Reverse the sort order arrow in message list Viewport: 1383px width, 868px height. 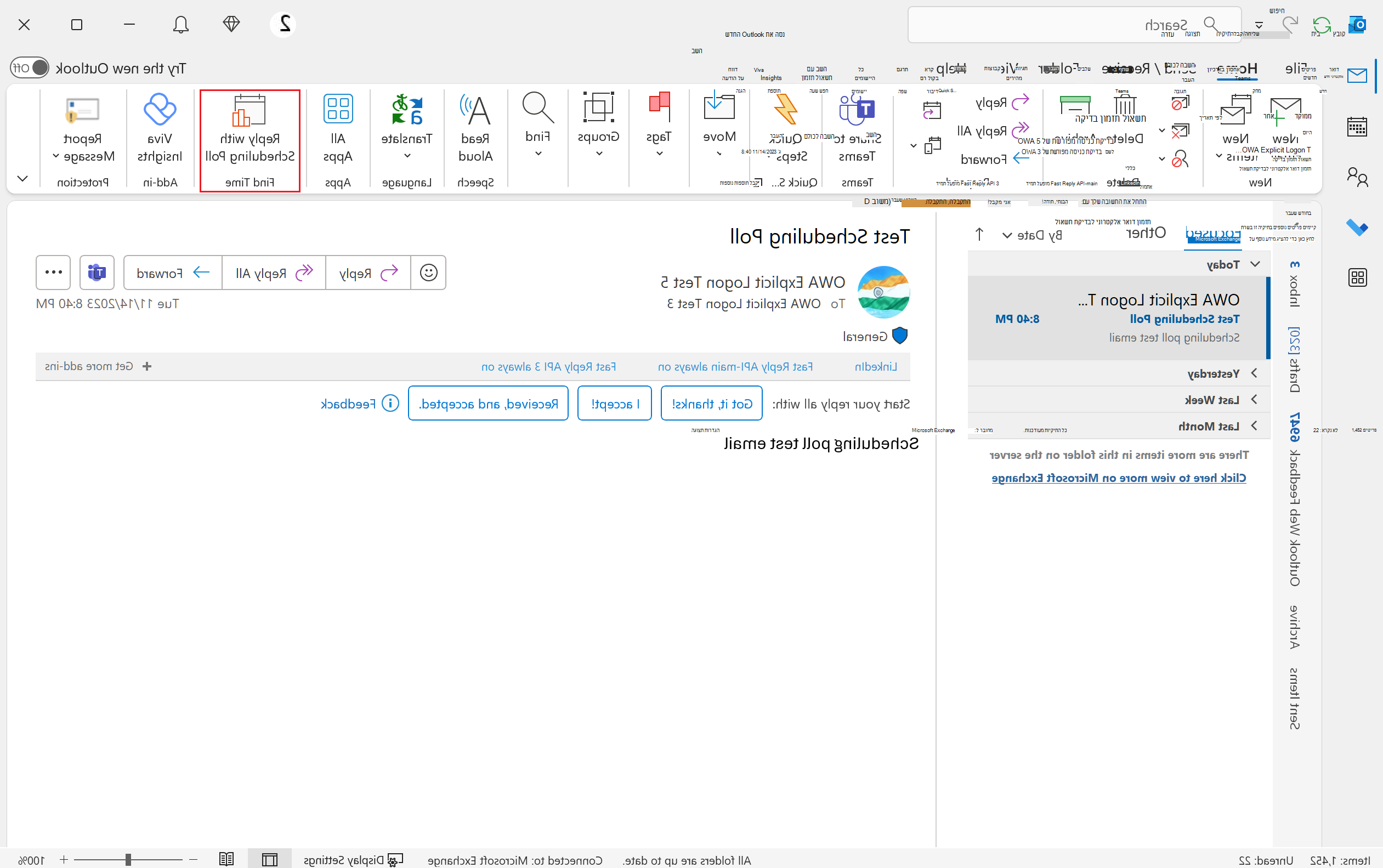[x=979, y=234]
